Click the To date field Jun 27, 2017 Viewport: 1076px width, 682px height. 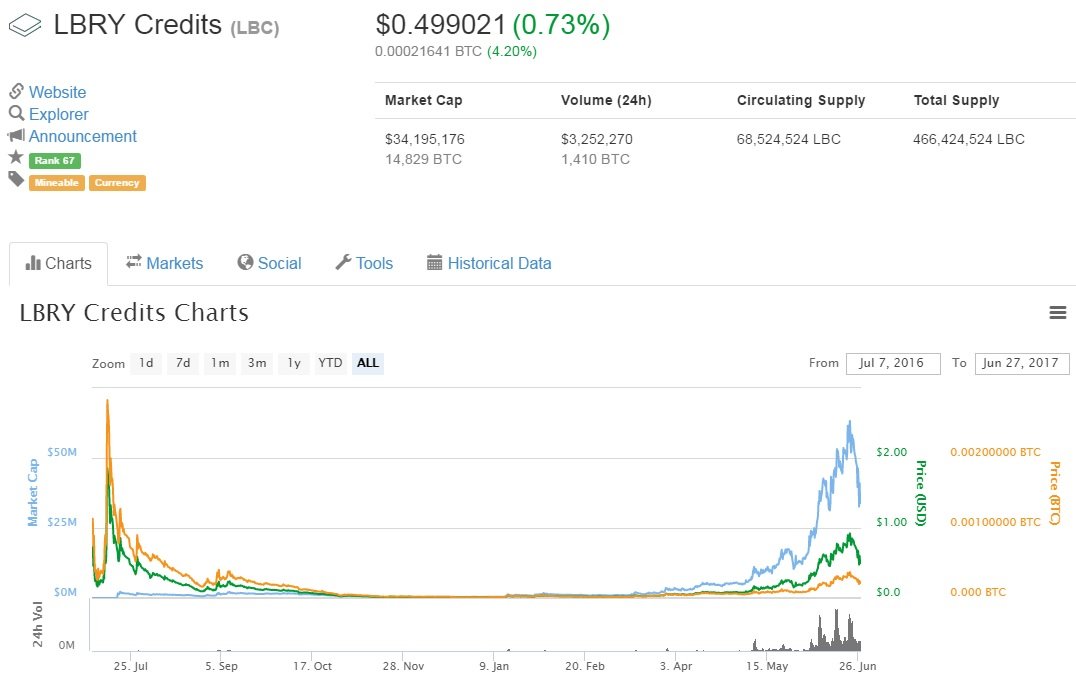[x=1022, y=363]
